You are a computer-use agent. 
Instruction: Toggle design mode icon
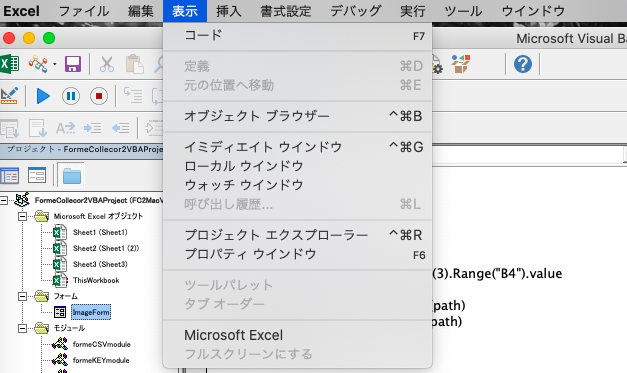coord(9,96)
